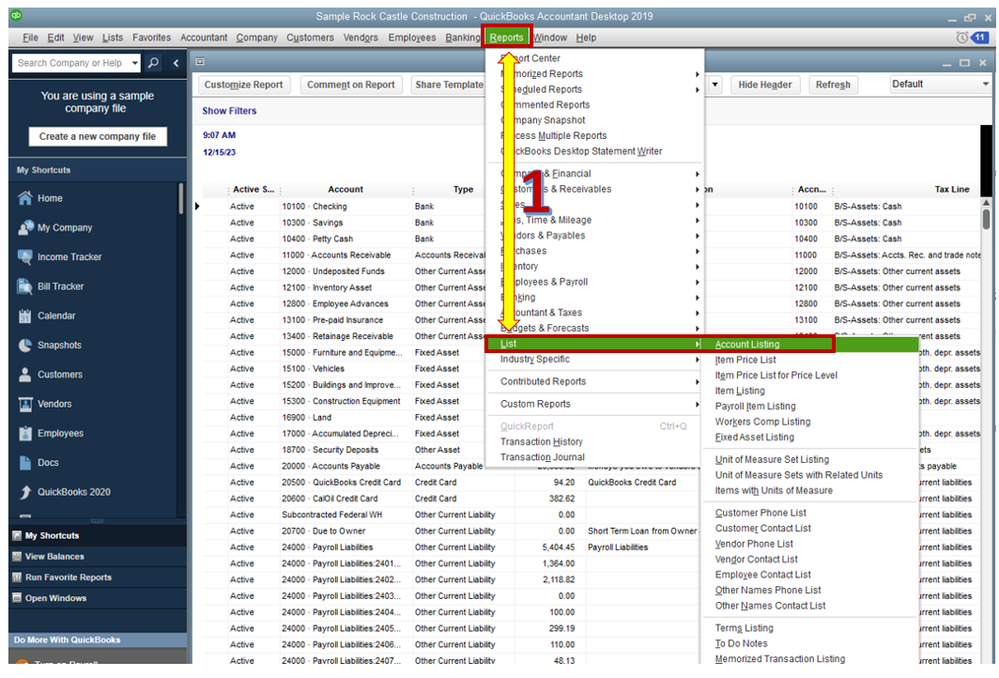Click Hide Header button
The image size is (999, 678).
coord(765,85)
